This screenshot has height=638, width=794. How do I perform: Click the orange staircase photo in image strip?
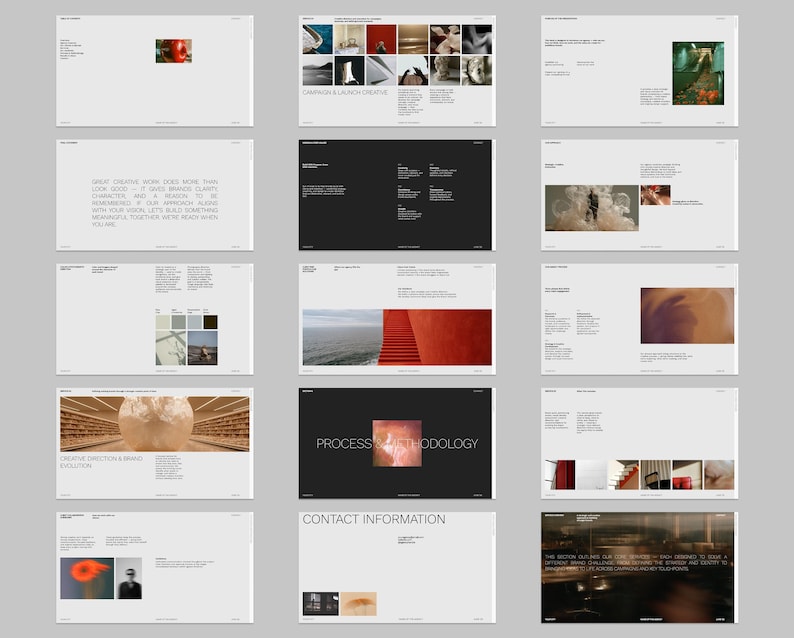623,474
